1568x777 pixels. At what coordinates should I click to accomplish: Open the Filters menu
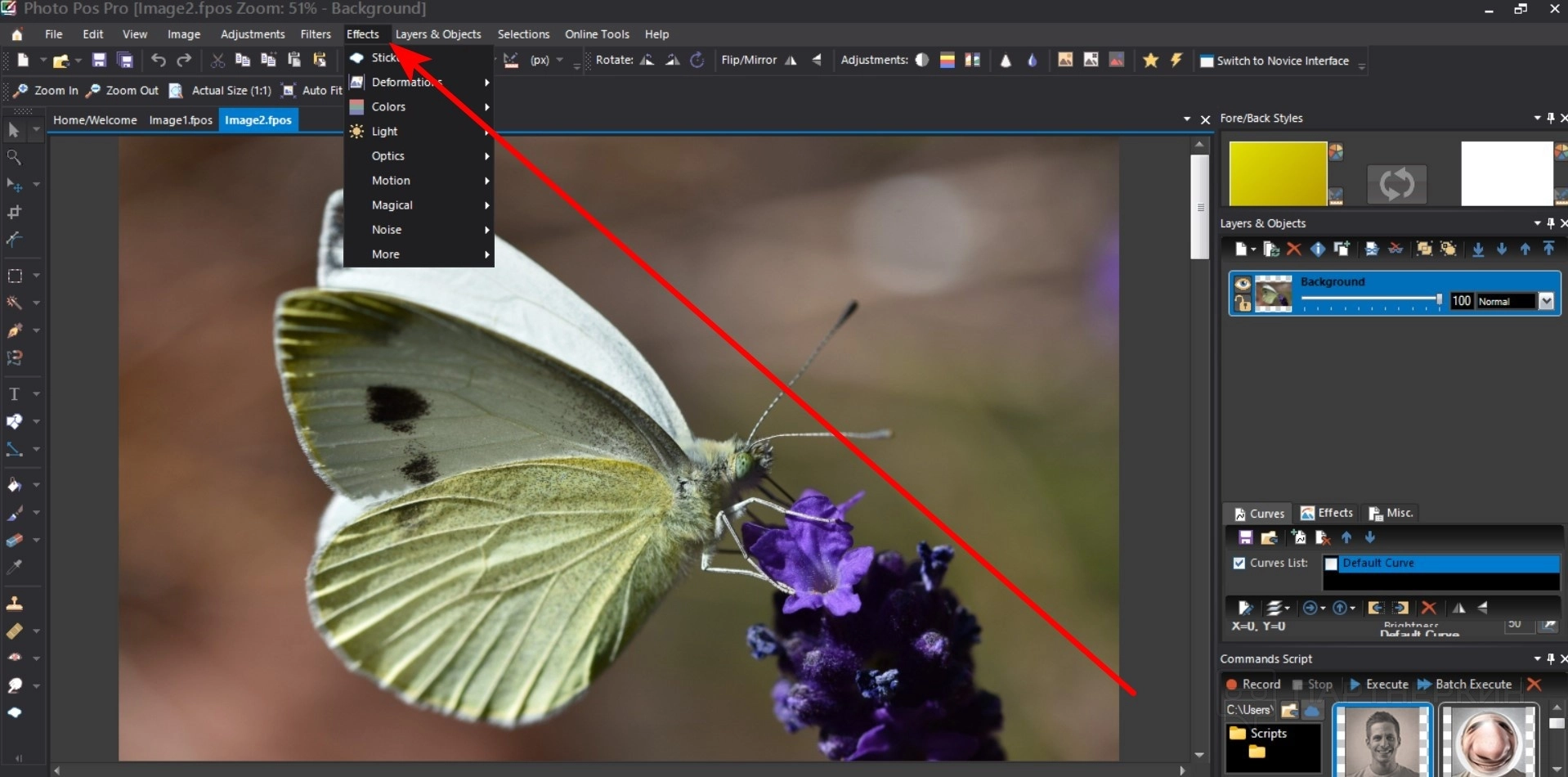(x=315, y=34)
